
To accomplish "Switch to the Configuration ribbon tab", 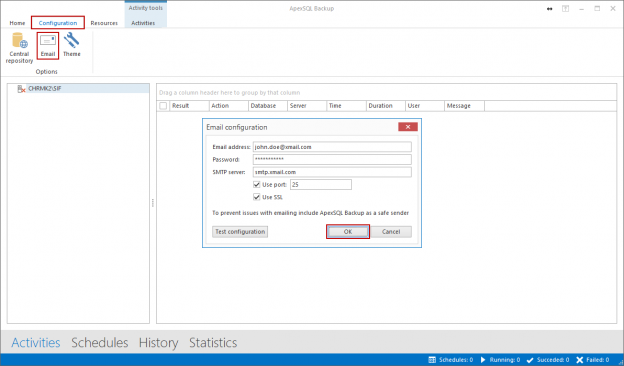I will [58, 23].
